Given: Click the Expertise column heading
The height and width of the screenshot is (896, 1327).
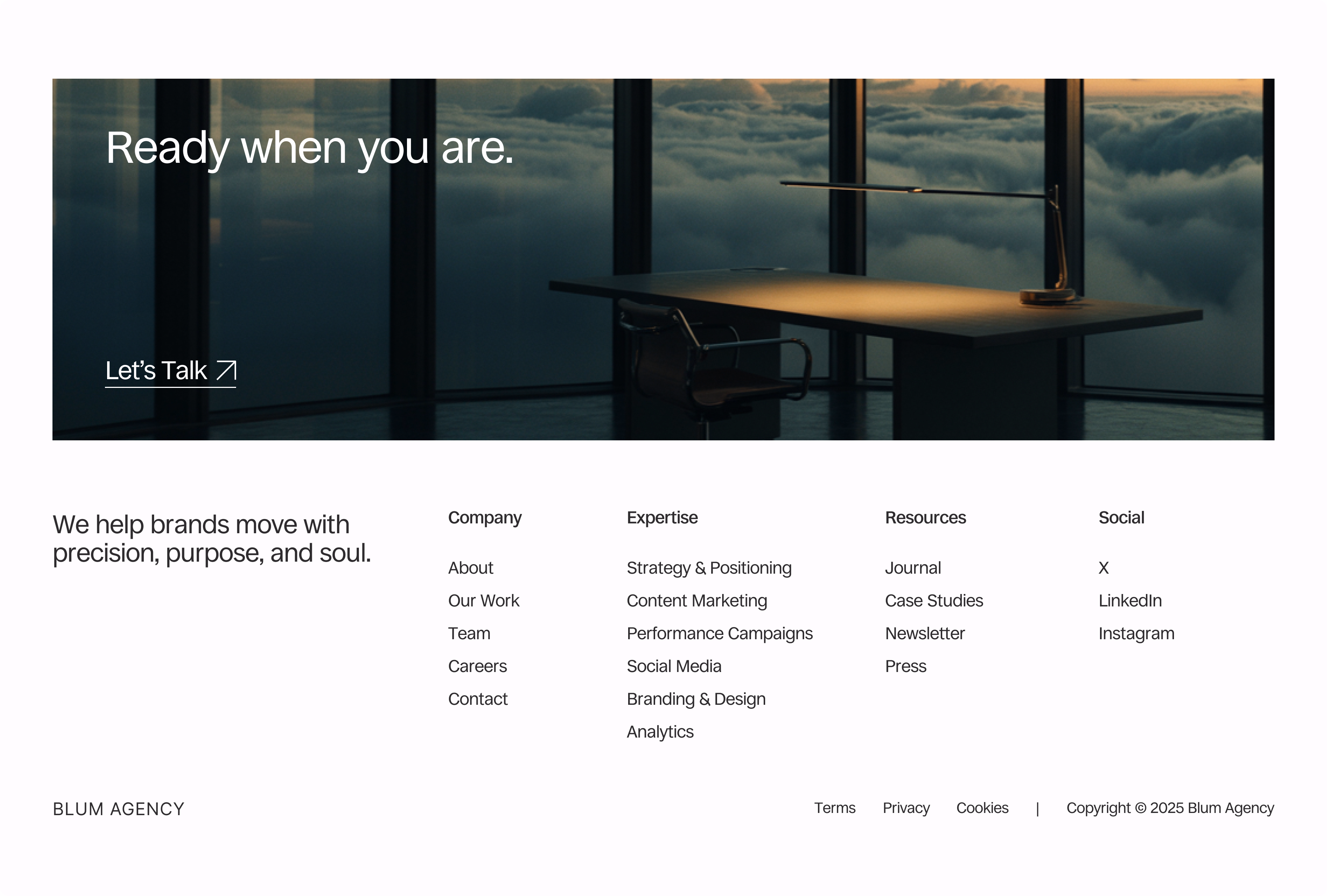Looking at the screenshot, I should coord(662,518).
